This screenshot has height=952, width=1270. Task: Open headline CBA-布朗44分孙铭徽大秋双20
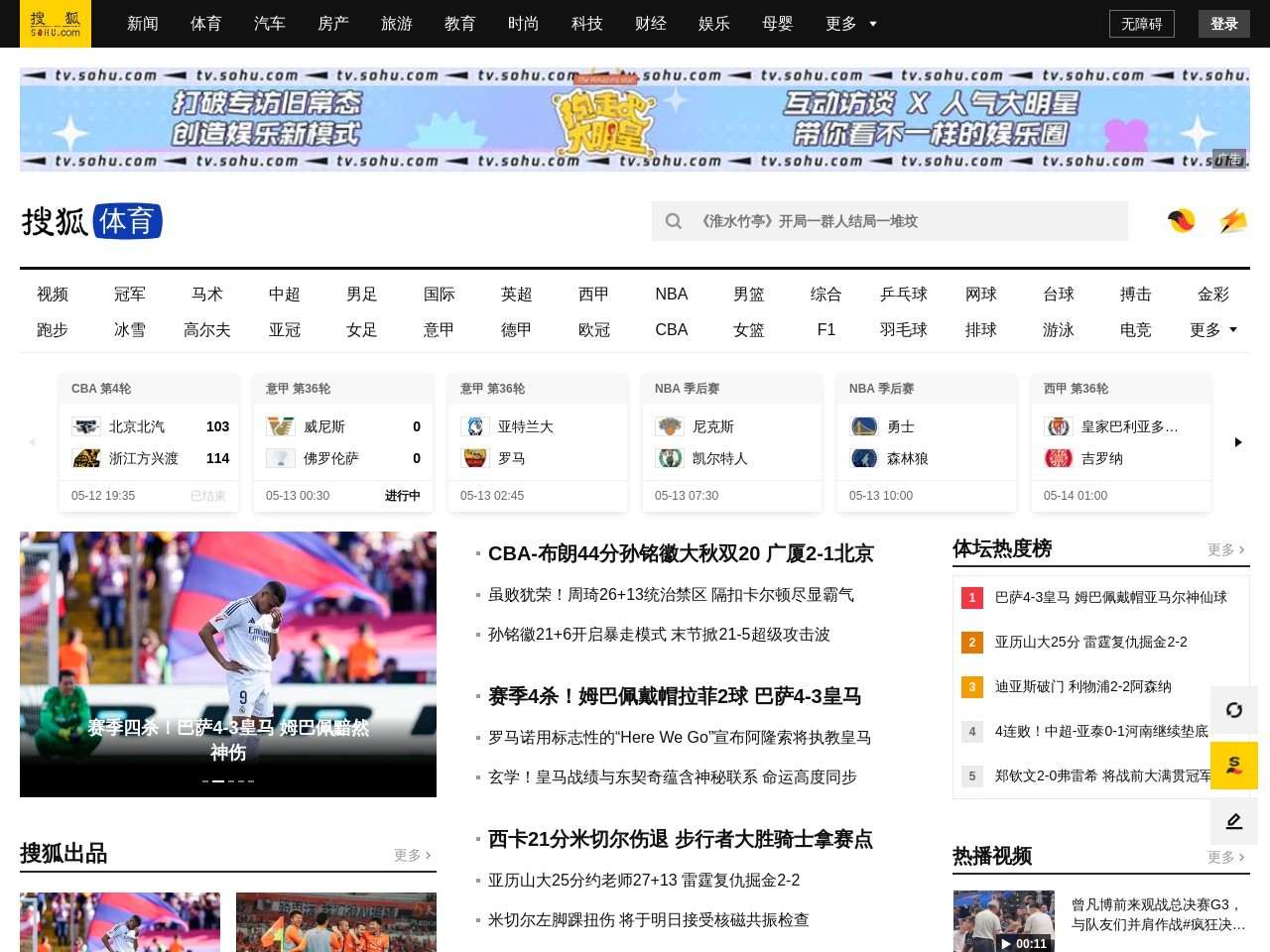click(681, 553)
